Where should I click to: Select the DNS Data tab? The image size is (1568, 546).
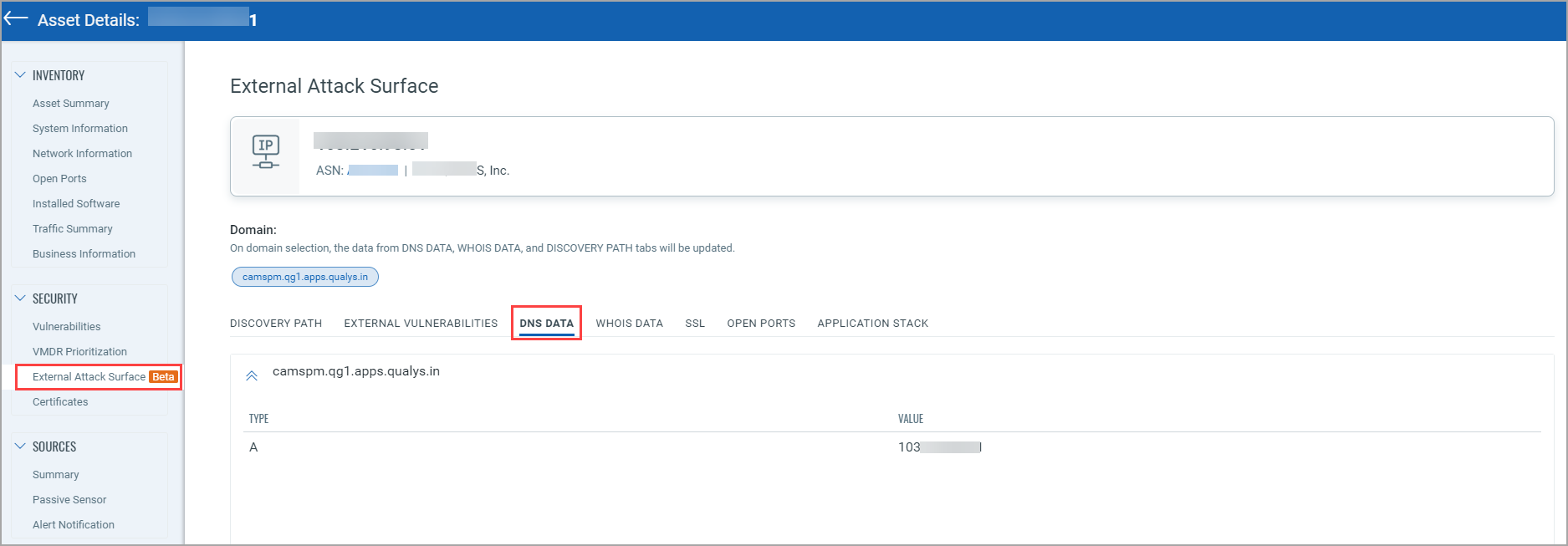coord(547,324)
